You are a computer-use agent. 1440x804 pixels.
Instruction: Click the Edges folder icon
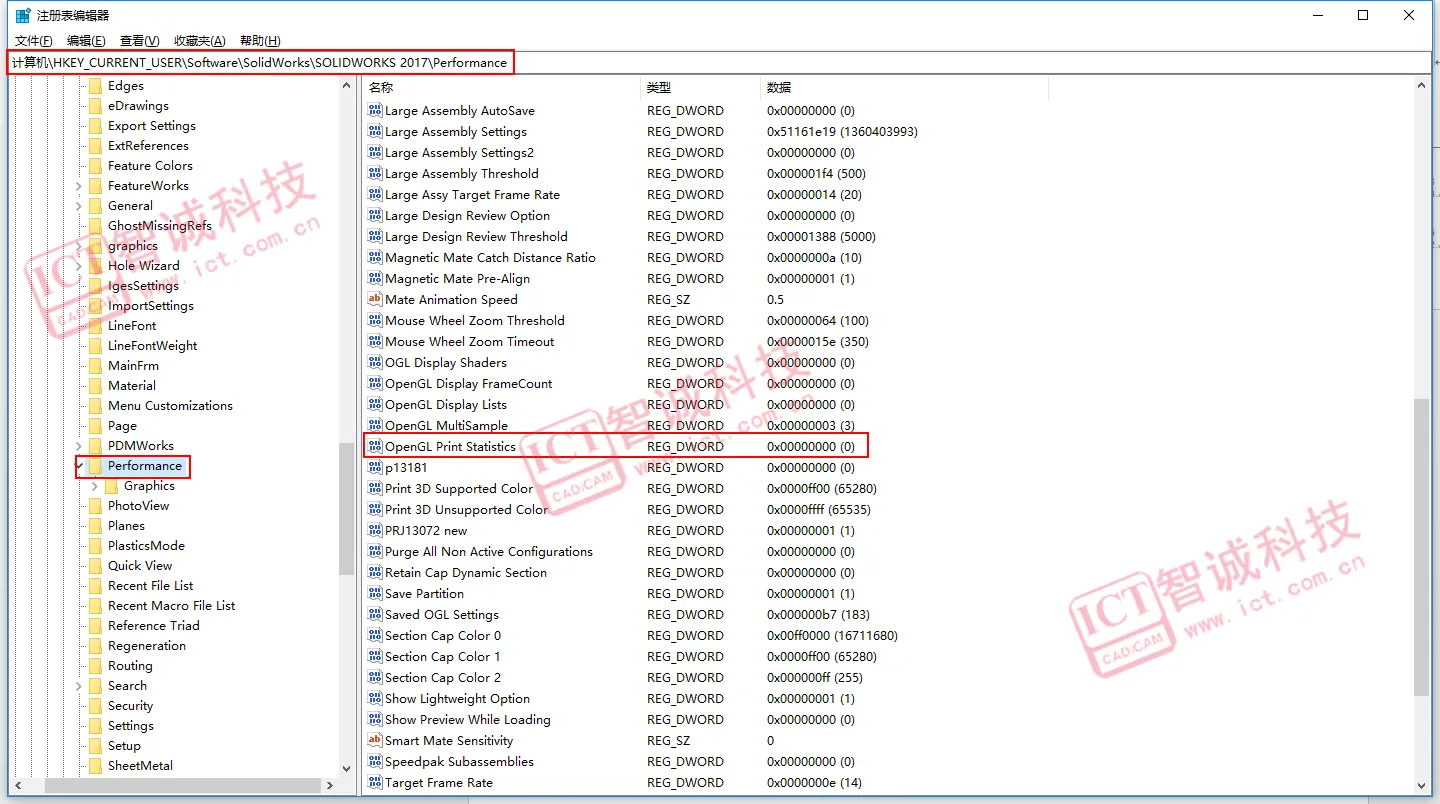[x=95, y=86]
